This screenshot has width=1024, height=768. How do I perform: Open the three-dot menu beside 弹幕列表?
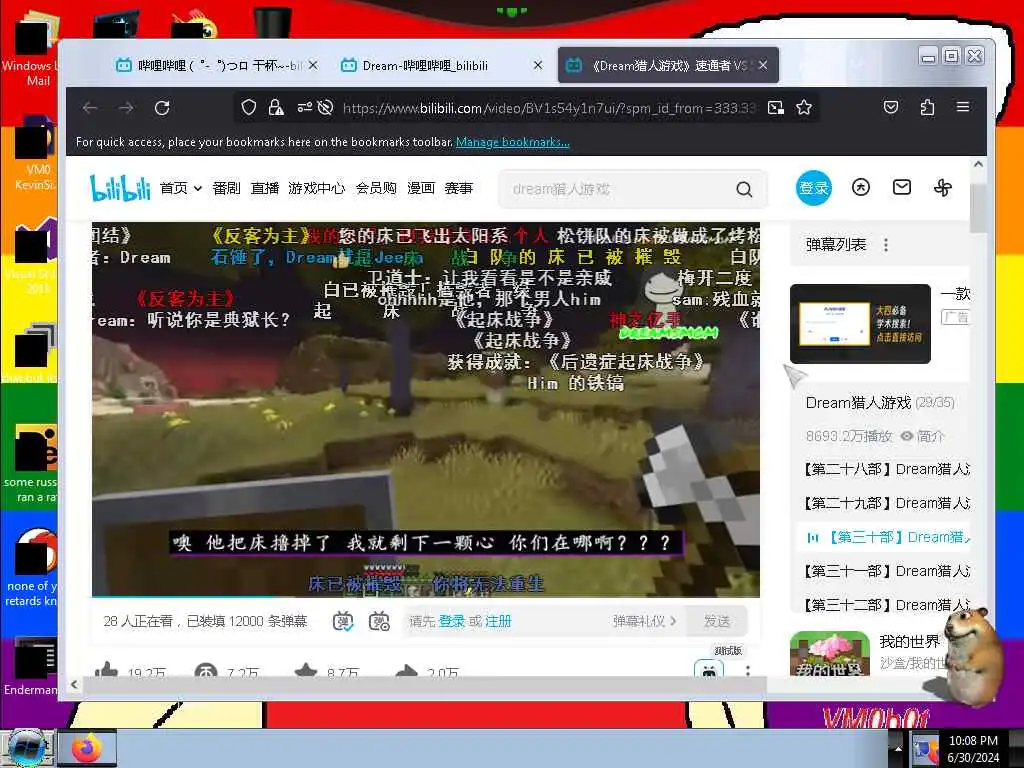tap(886, 245)
